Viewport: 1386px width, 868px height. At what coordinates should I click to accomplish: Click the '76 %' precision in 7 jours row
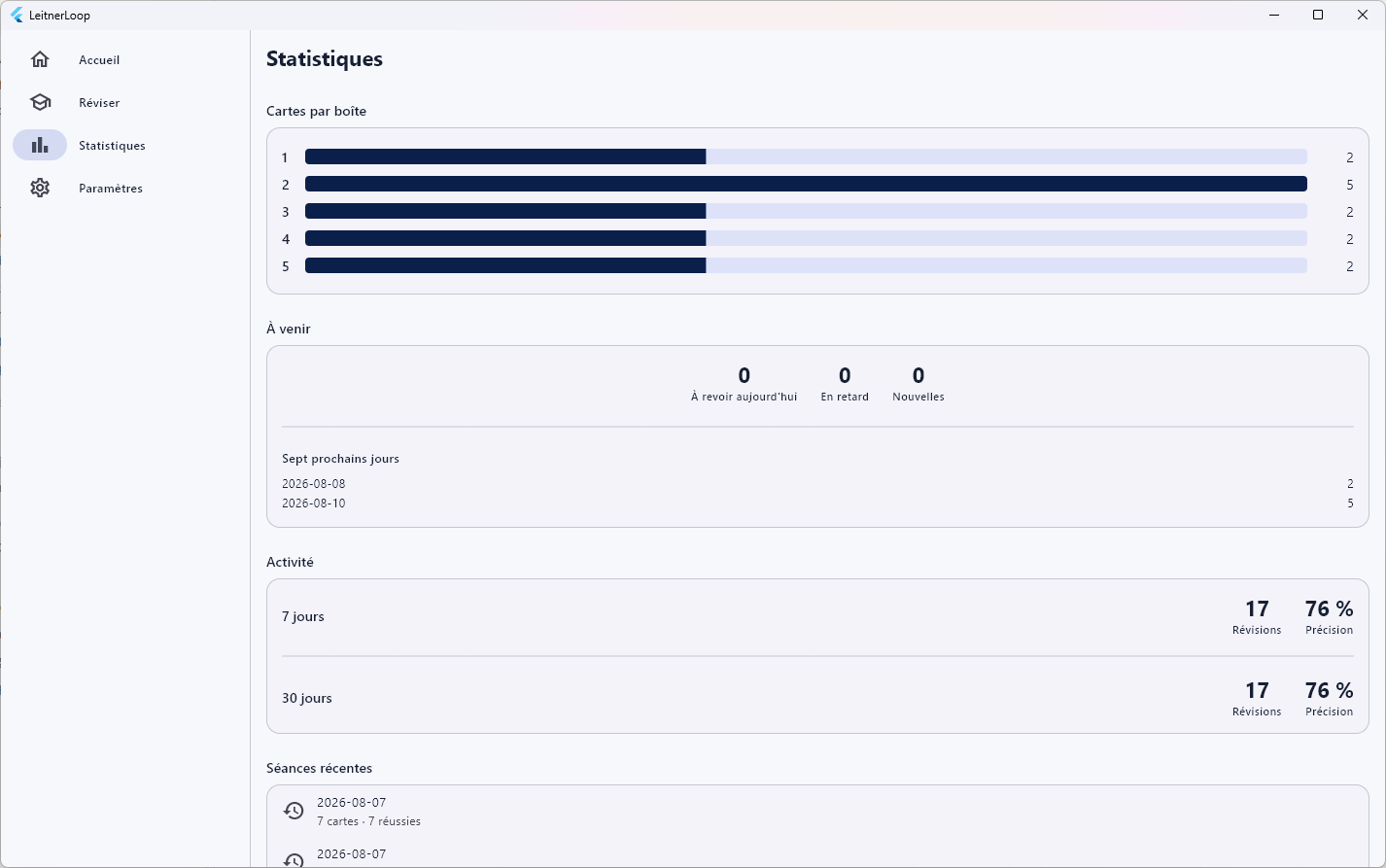pos(1329,608)
